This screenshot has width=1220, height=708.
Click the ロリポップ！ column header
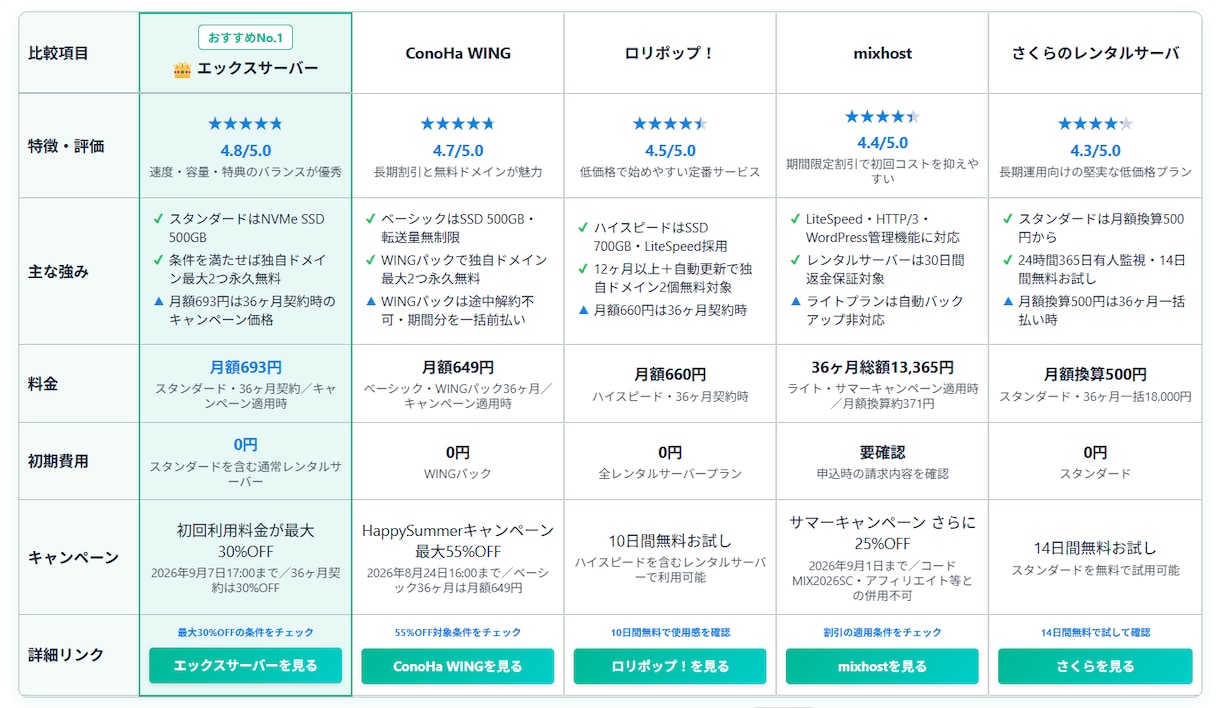(x=669, y=53)
